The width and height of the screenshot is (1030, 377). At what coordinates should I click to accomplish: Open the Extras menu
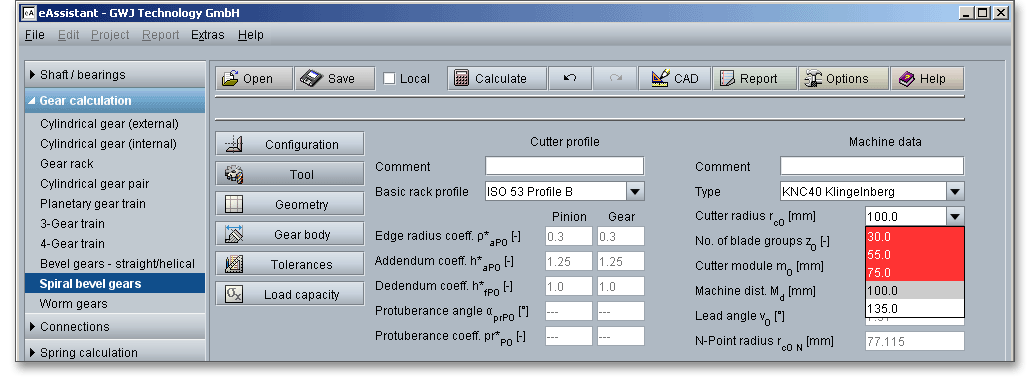click(208, 35)
